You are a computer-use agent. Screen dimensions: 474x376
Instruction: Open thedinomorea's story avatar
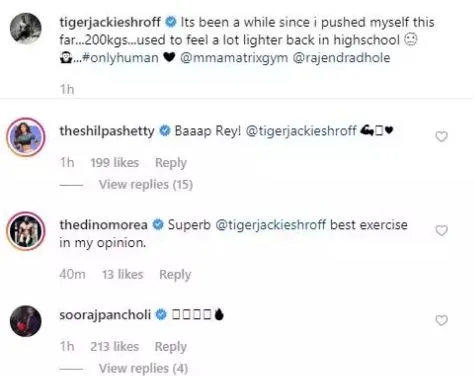[26, 231]
